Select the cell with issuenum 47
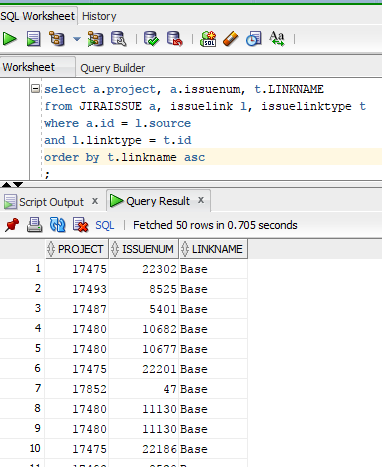Image resolution: width=382 pixels, height=467 pixels. click(x=144, y=389)
